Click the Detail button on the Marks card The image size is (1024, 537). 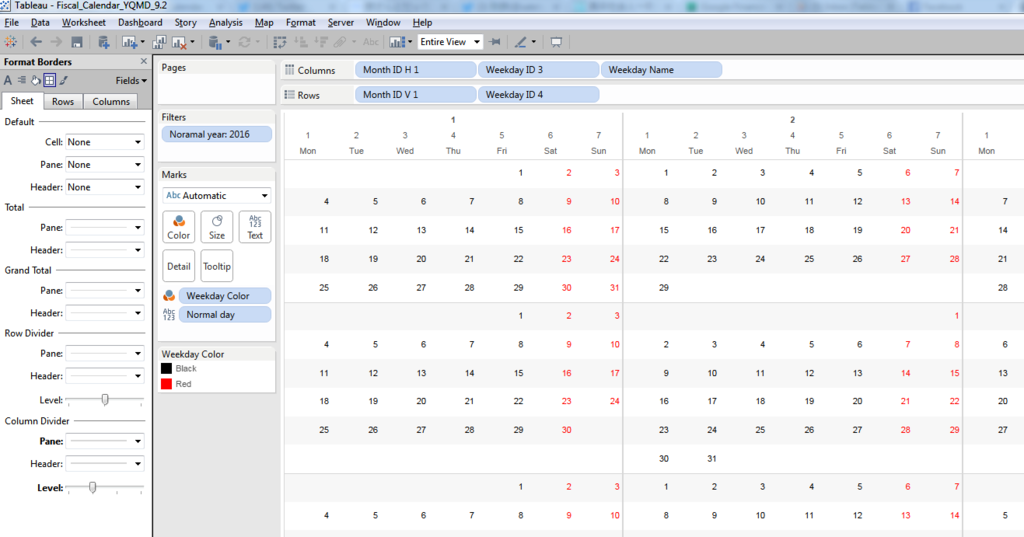click(178, 266)
